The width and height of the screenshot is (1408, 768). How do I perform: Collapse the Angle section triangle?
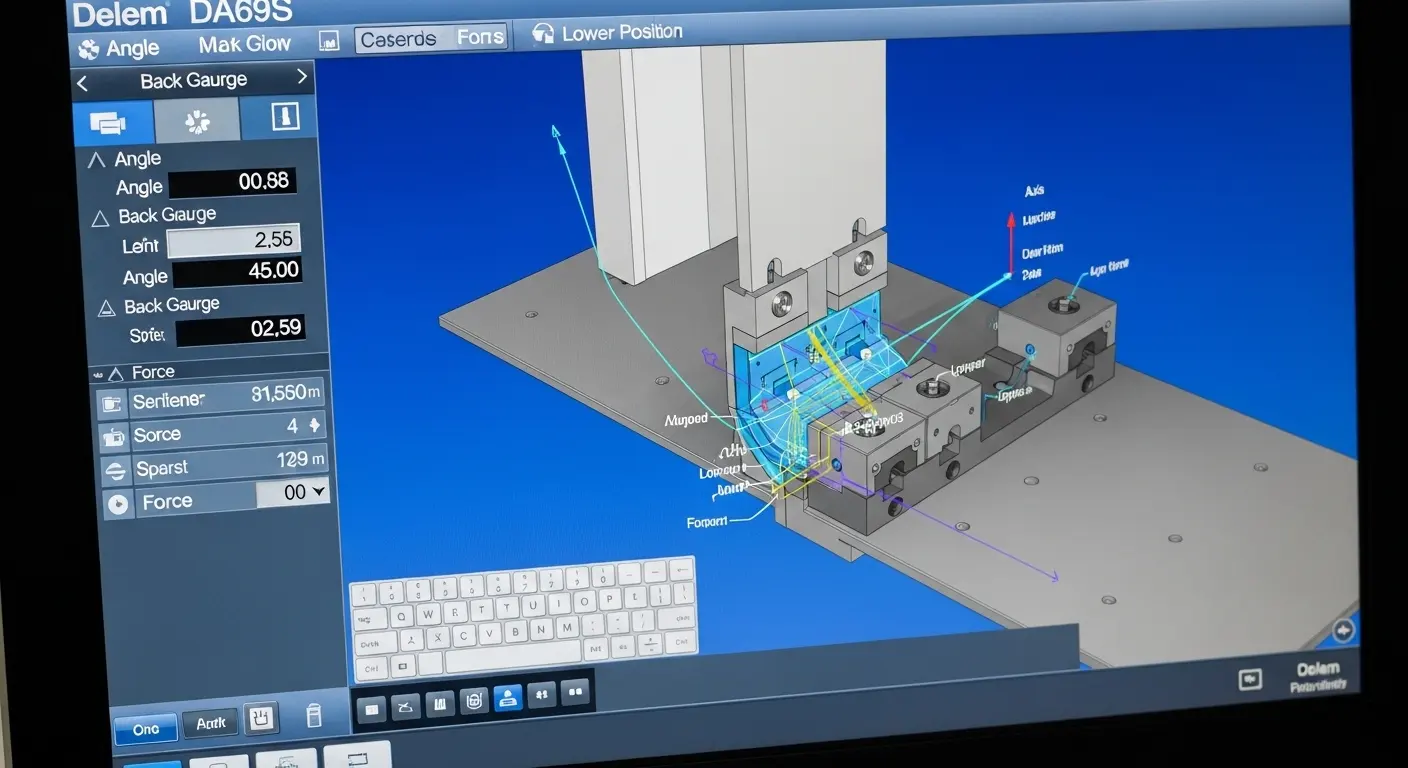tap(96, 160)
